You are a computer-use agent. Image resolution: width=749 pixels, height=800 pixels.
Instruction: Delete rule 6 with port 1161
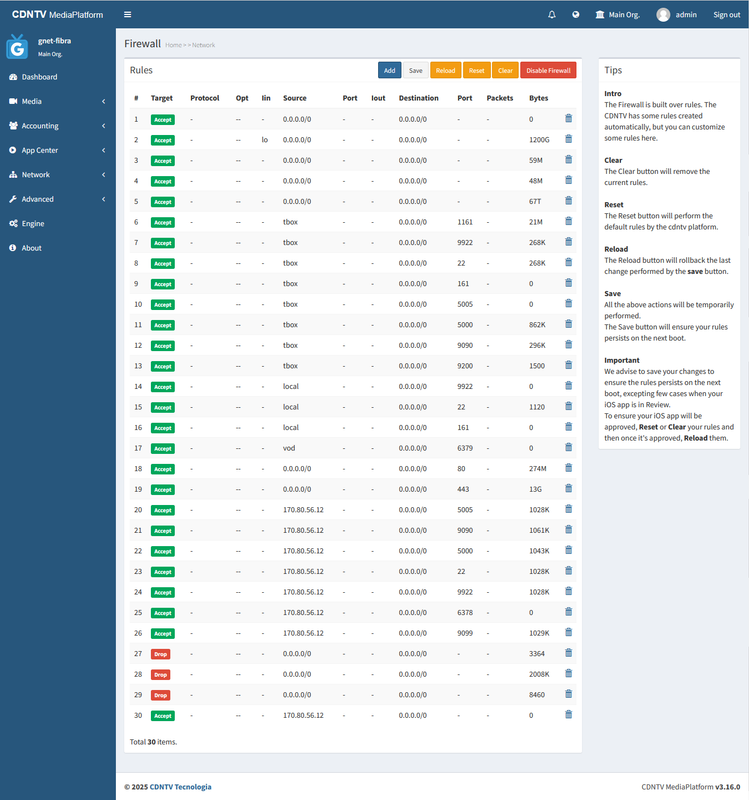568,221
